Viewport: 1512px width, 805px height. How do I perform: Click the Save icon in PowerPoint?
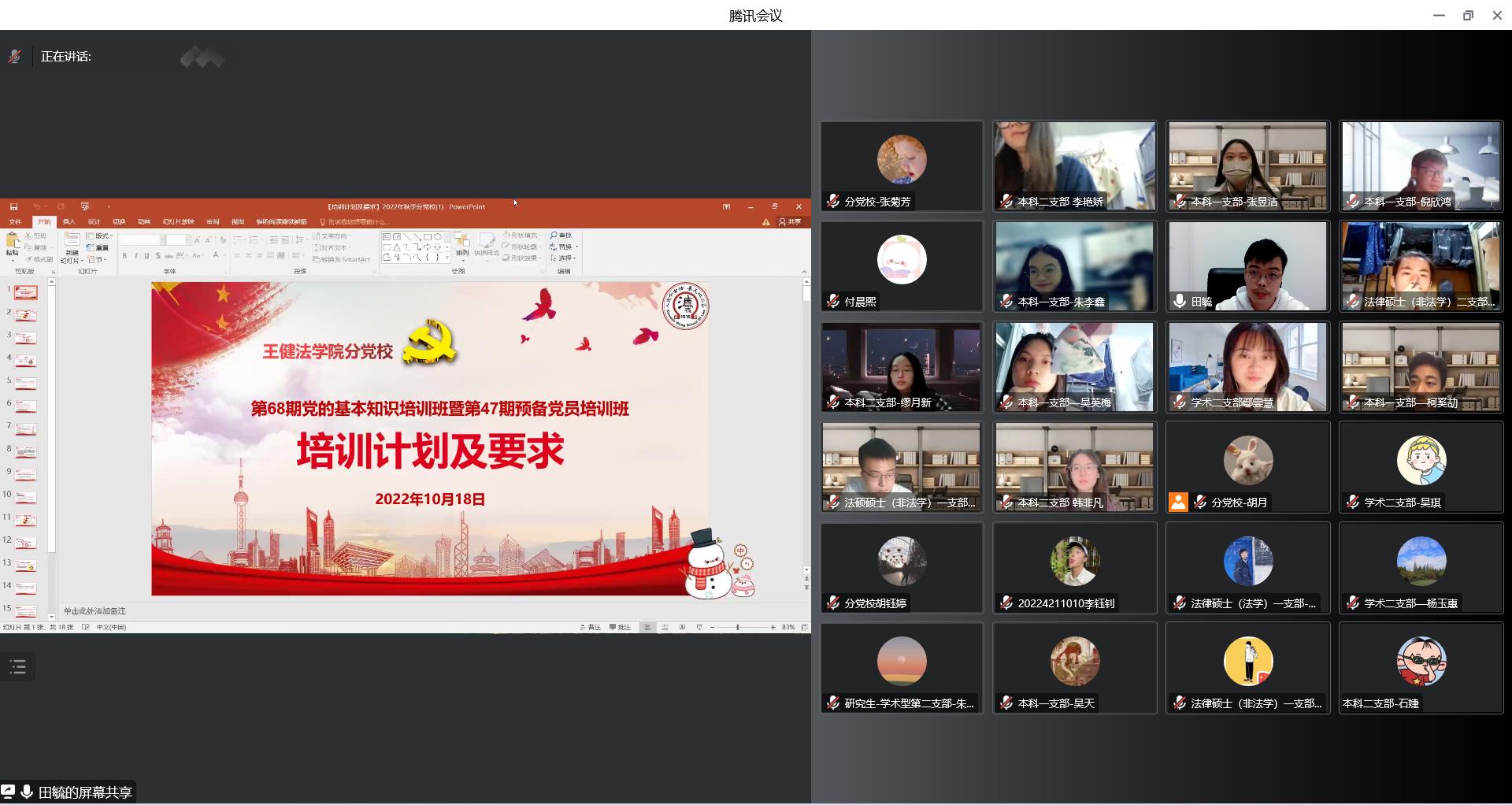[x=13, y=207]
